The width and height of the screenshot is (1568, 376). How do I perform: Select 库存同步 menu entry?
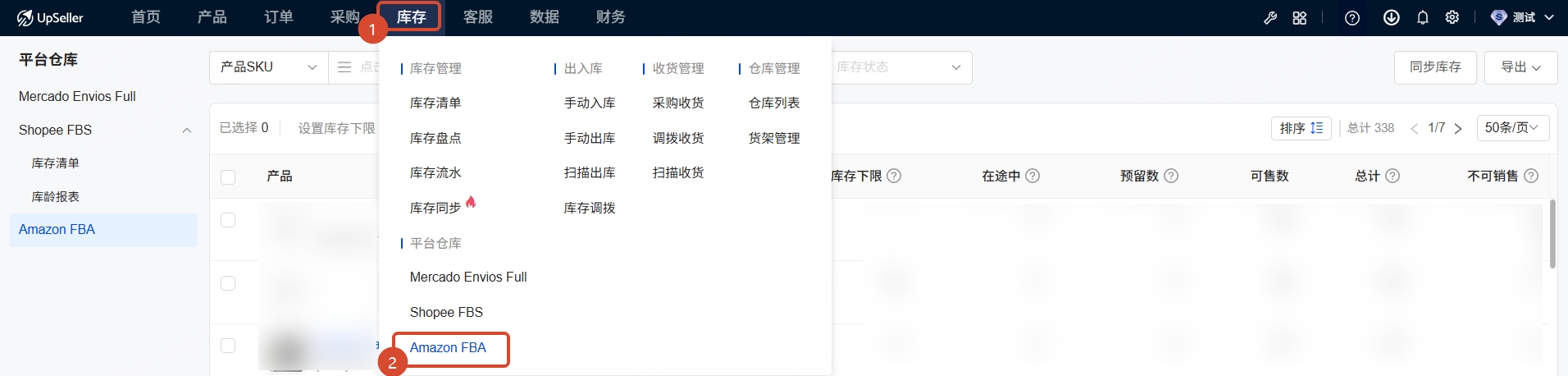435,209
